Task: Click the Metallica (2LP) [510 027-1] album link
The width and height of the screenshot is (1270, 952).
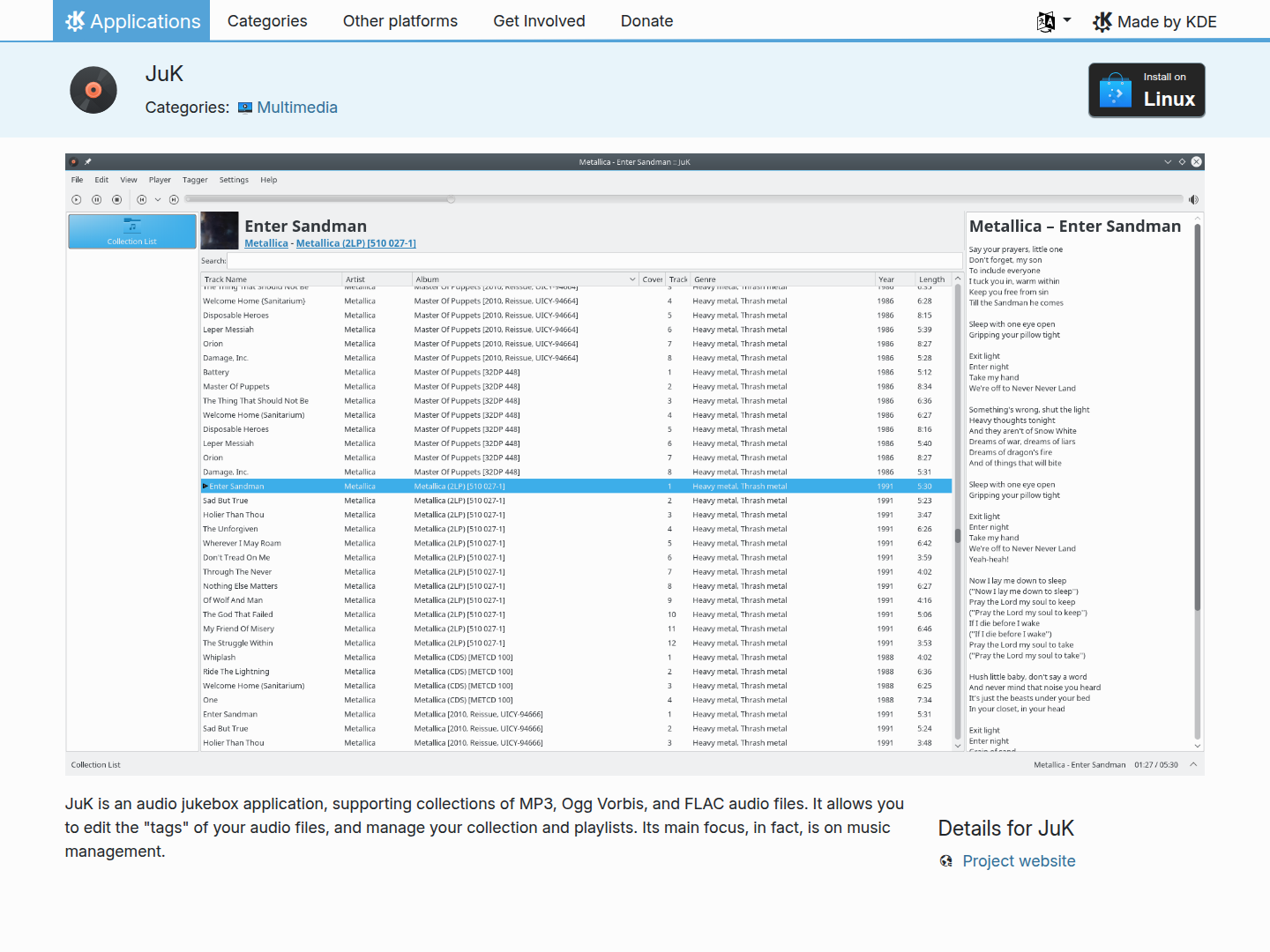Action: (x=356, y=243)
